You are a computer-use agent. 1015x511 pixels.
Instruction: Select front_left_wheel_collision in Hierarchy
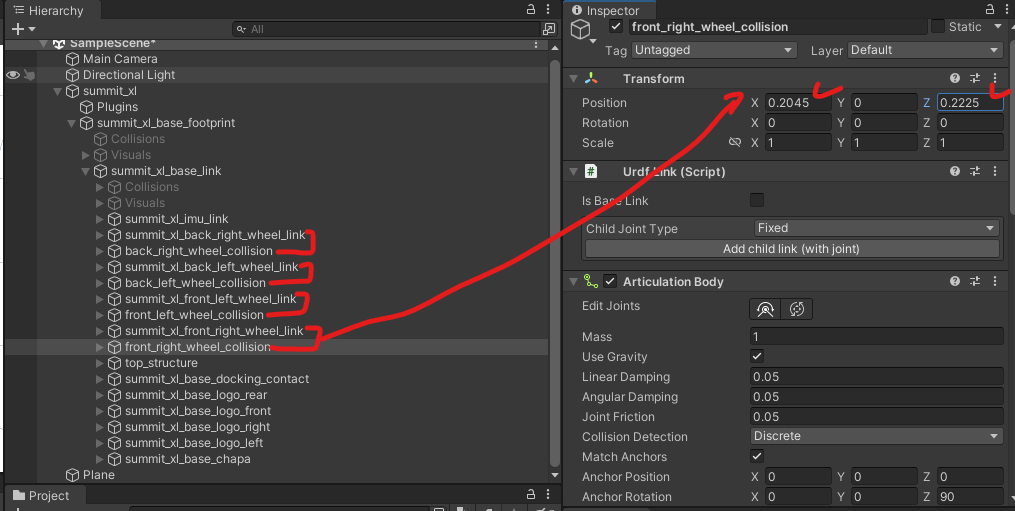[194, 315]
